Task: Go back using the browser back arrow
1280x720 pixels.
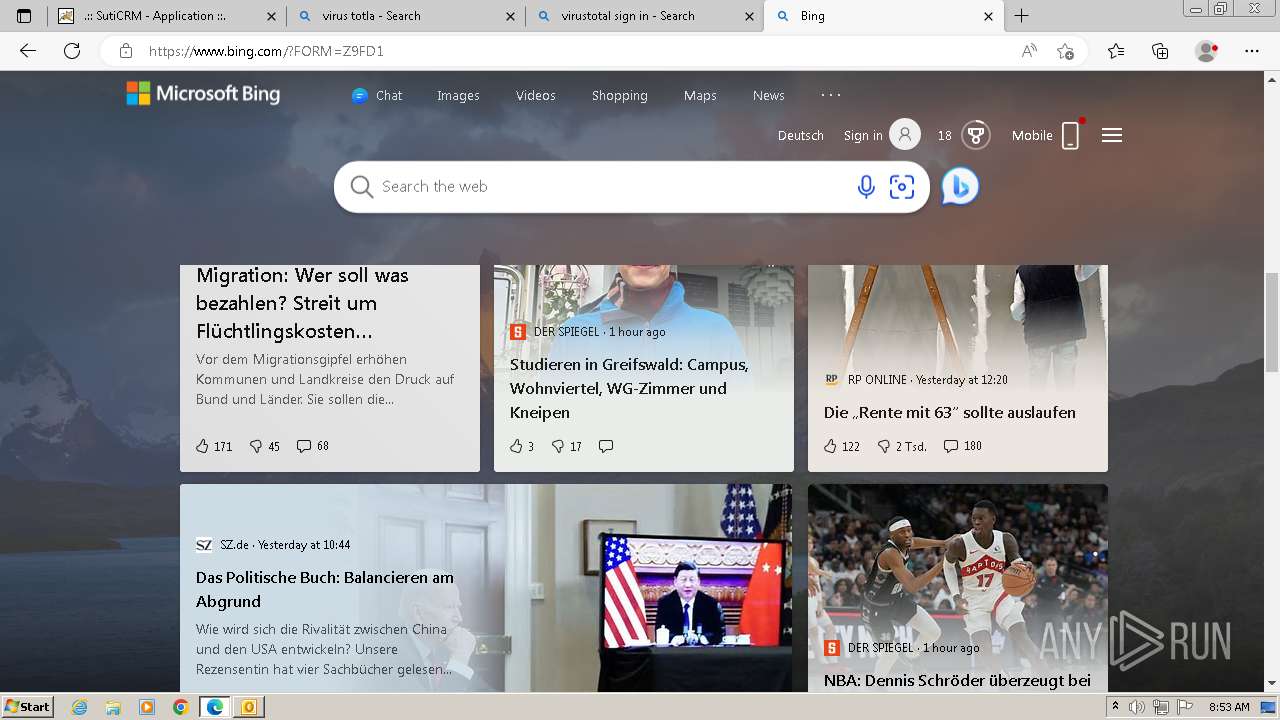Action: click(x=28, y=51)
